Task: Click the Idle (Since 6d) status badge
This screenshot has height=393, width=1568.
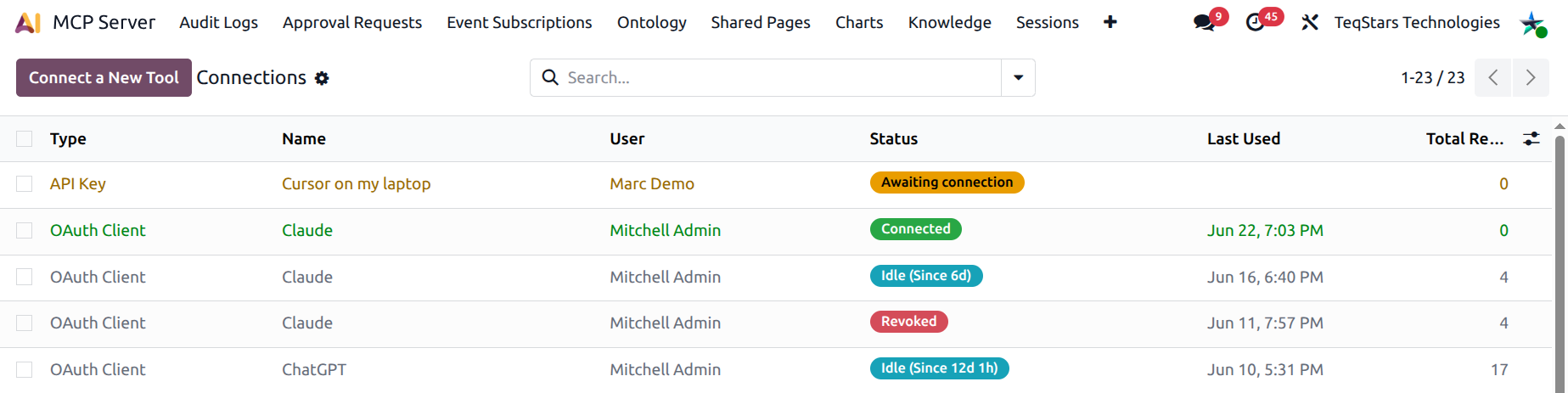Action: [926, 276]
